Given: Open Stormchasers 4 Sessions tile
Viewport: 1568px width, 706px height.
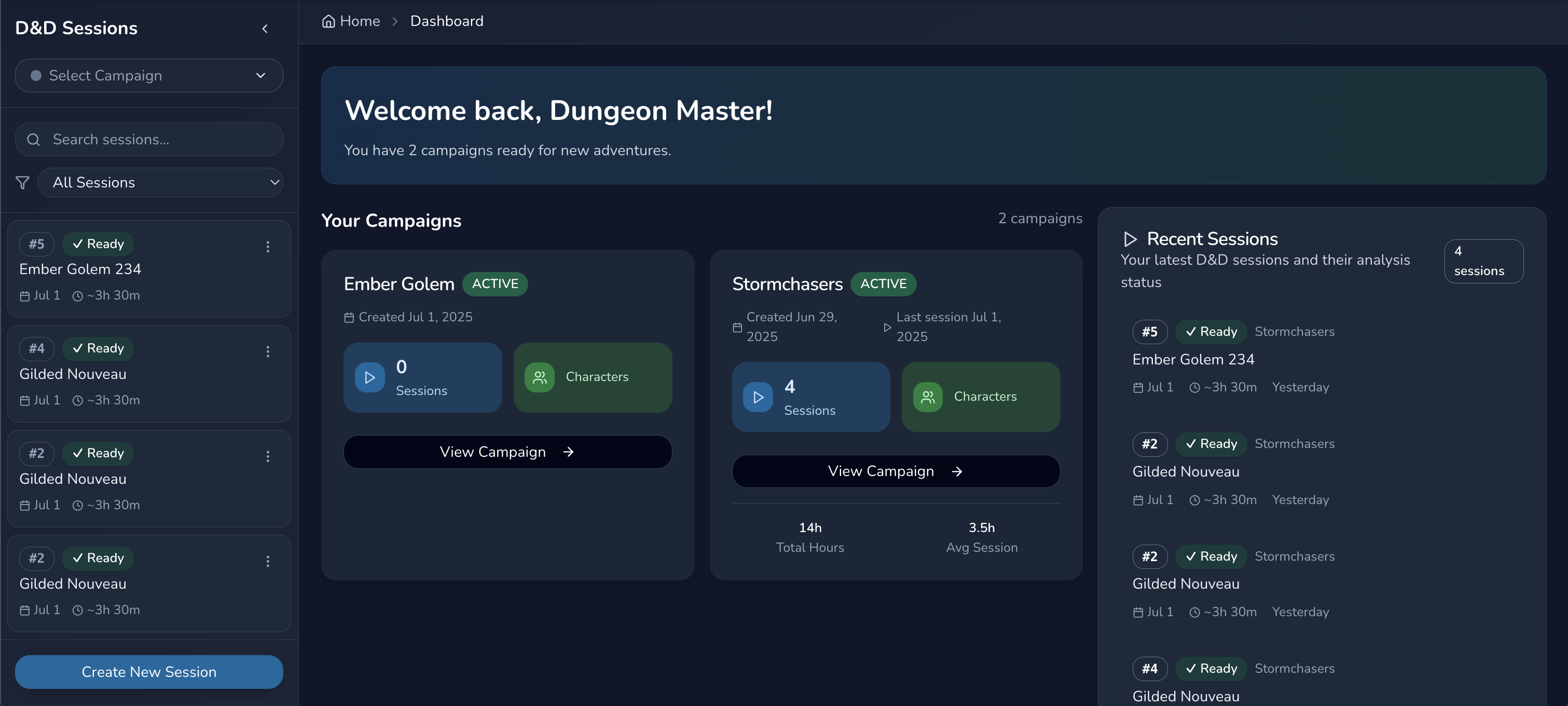Looking at the screenshot, I should coord(811,397).
